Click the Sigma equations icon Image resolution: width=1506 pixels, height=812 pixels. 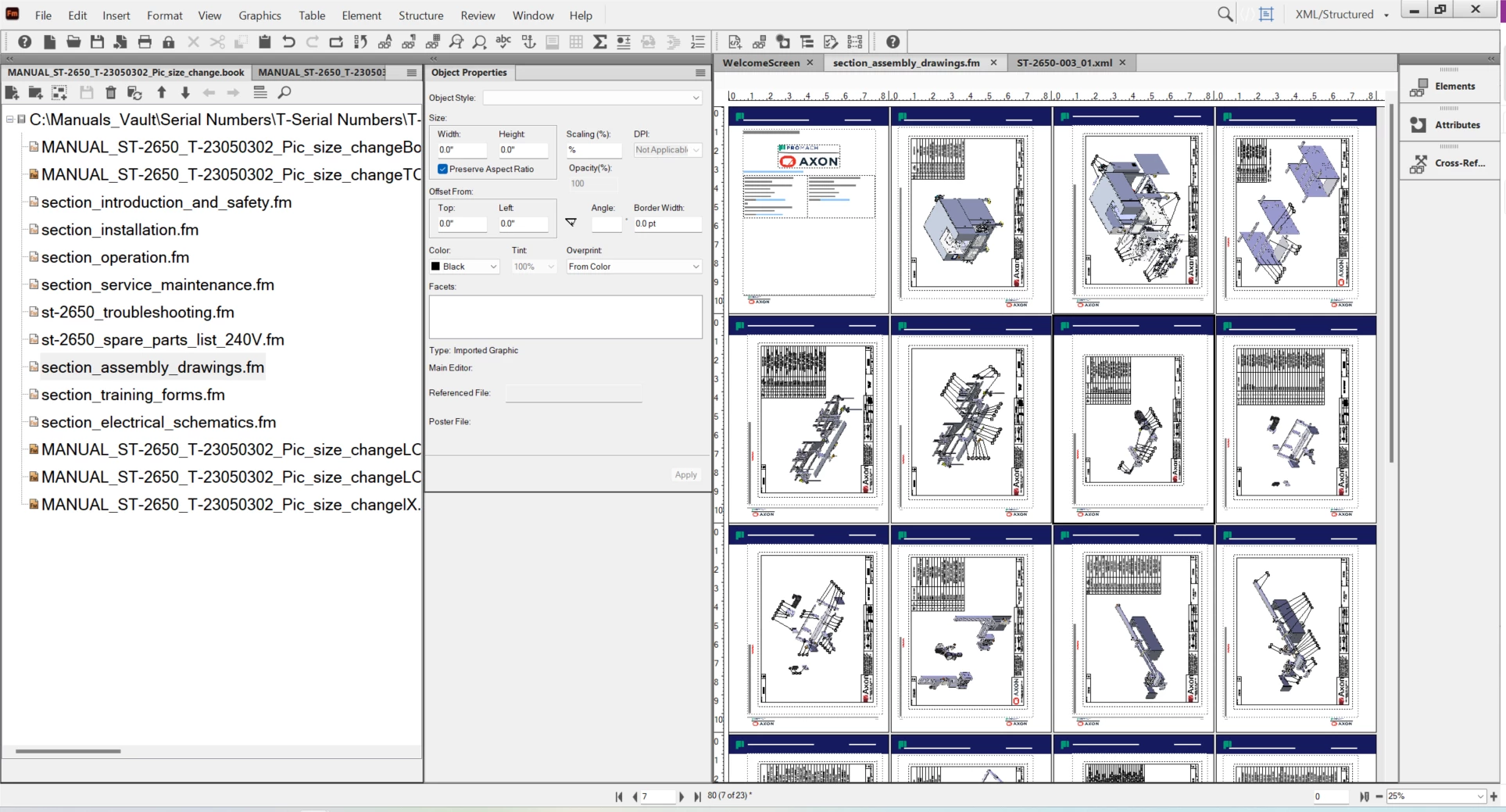coord(599,42)
